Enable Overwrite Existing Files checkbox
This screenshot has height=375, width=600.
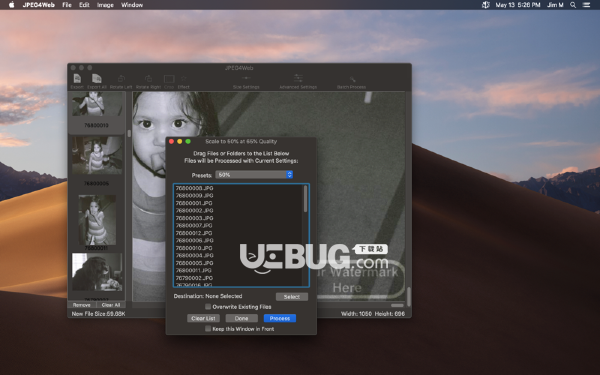coord(208,307)
